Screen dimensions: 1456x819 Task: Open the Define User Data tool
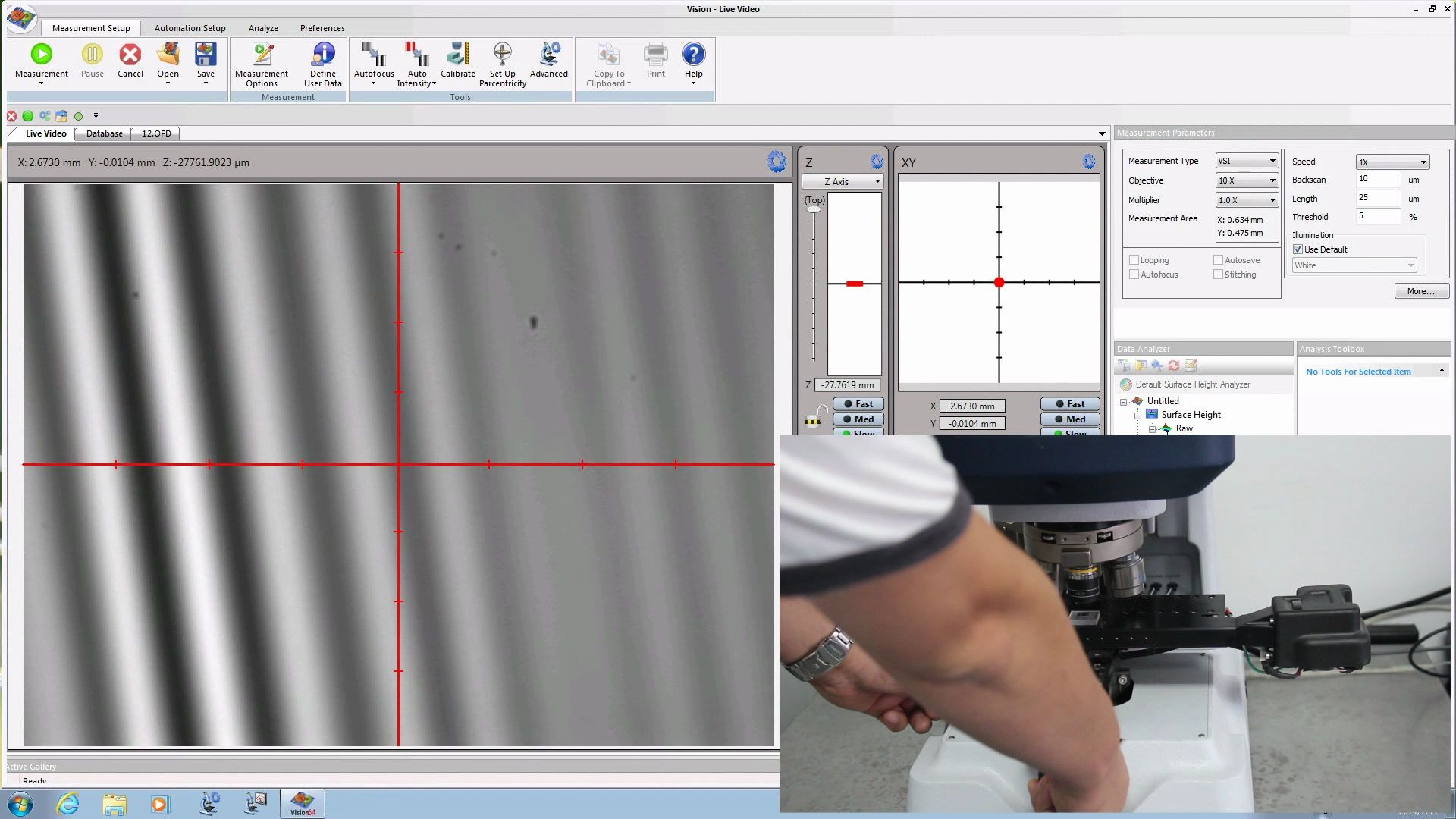coord(322,62)
